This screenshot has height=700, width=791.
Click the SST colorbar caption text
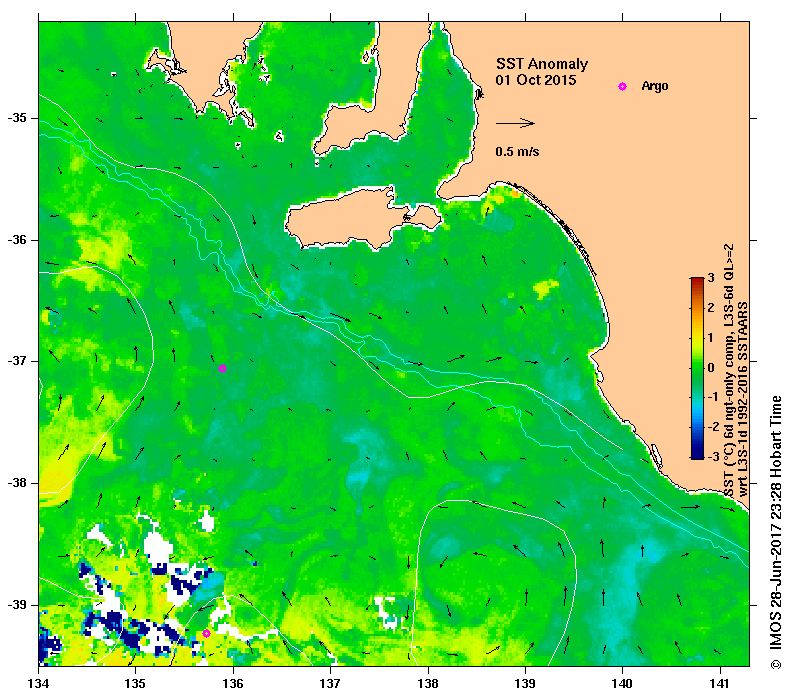(x=735, y=371)
